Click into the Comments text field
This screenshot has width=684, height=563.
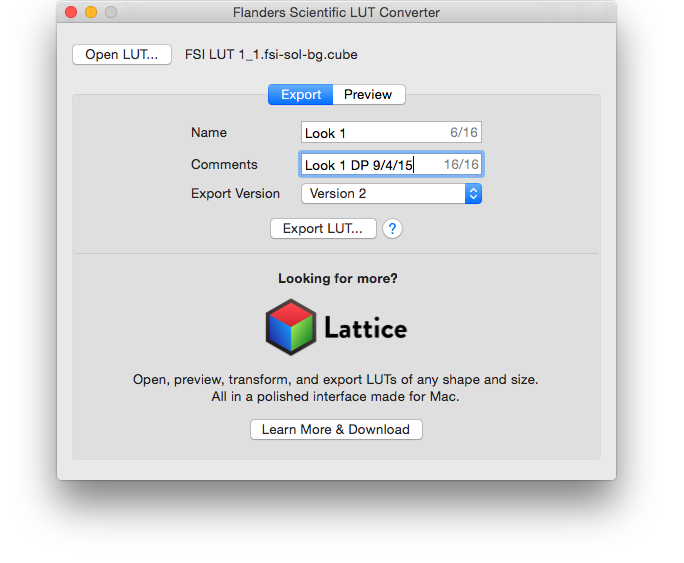coord(391,164)
